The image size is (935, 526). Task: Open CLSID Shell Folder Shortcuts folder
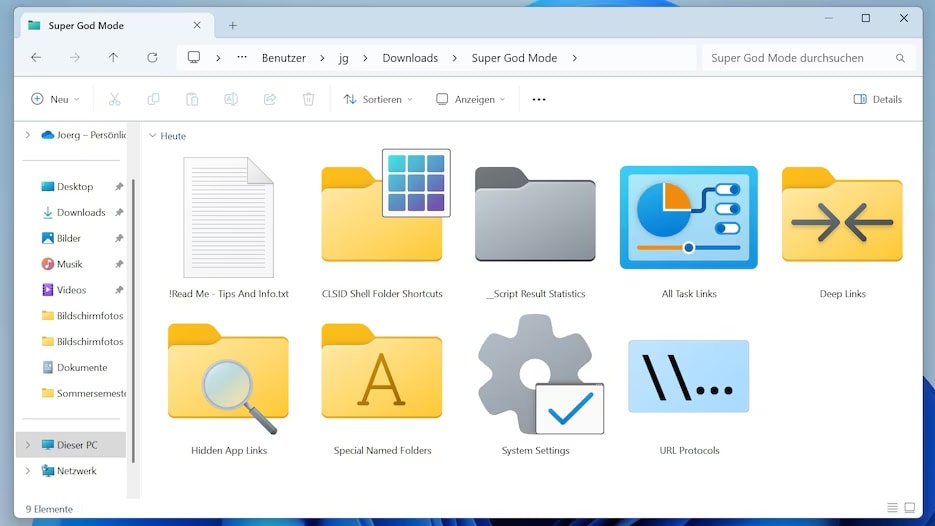point(382,218)
